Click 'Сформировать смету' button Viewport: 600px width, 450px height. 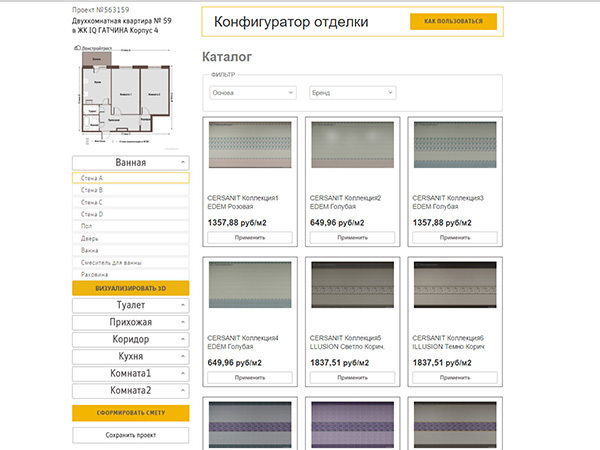(130, 413)
